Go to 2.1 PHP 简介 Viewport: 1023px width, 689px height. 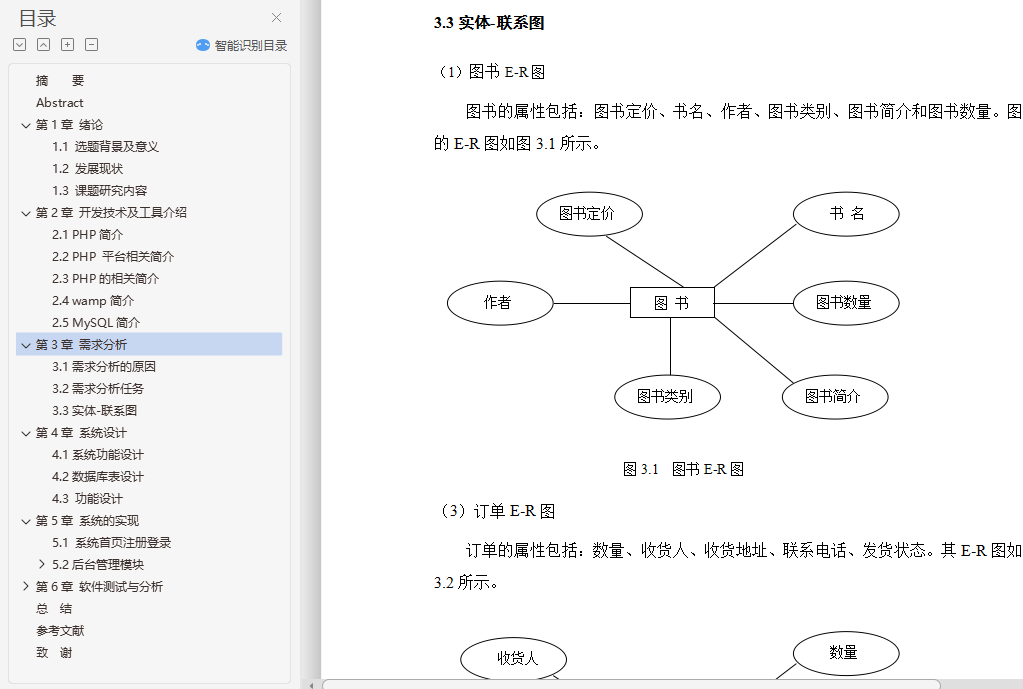(87, 235)
